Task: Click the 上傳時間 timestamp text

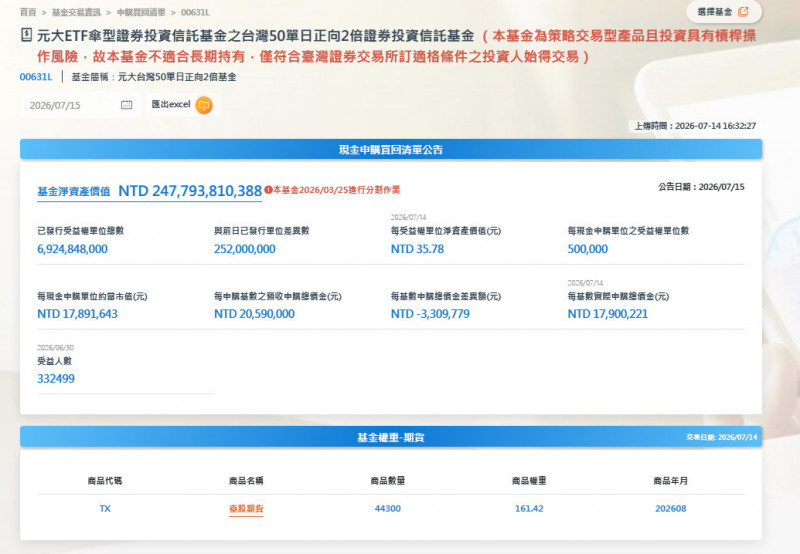Action: pos(695,125)
